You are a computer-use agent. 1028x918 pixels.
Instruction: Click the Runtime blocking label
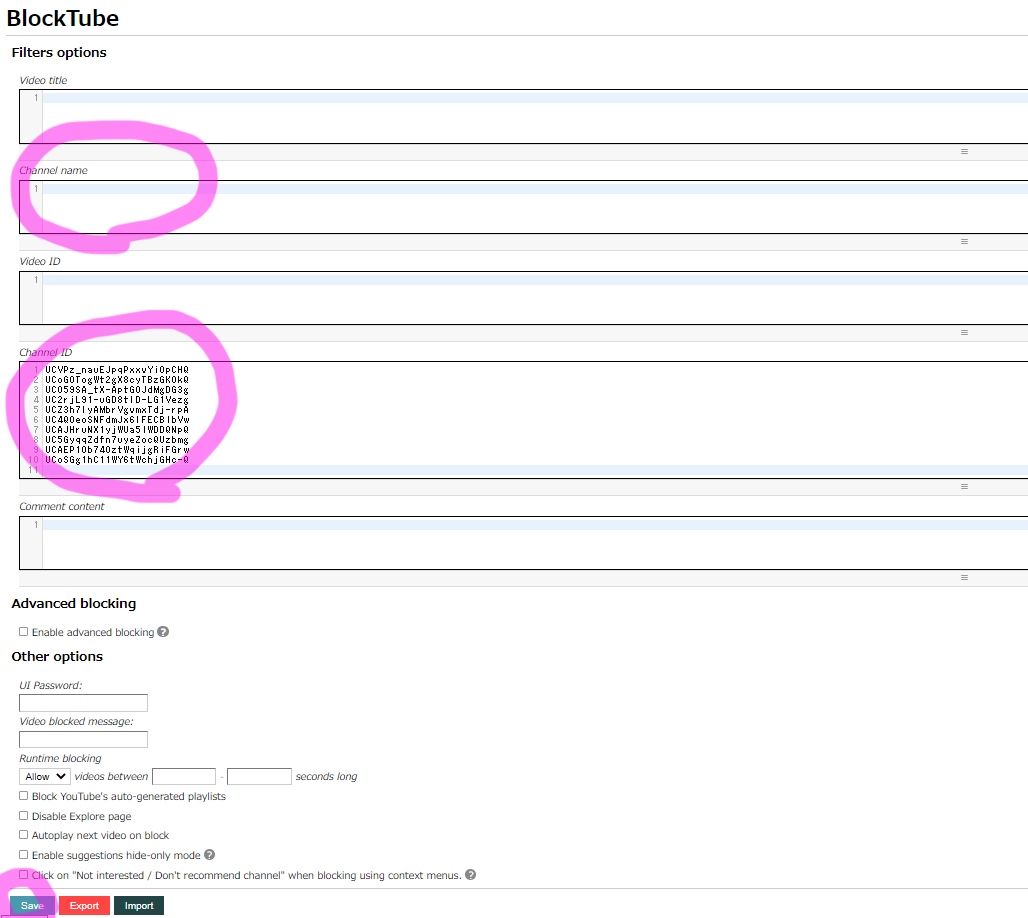pyautogui.click(x=60, y=758)
